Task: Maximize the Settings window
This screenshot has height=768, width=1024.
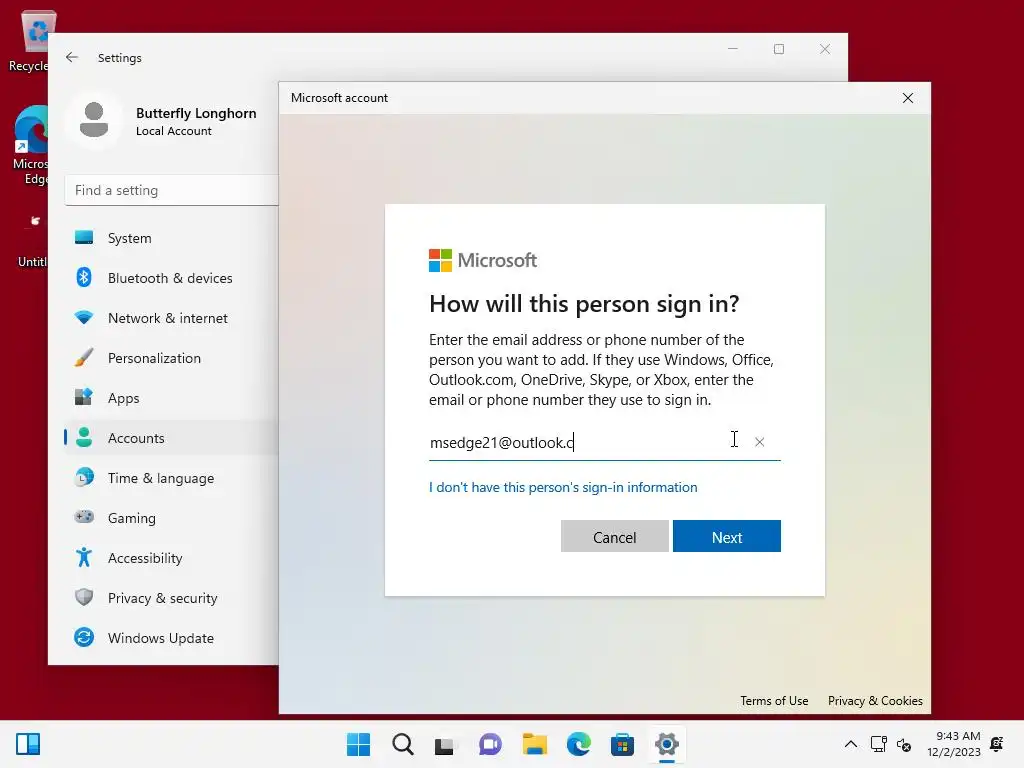Action: pyautogui.click(x=778, y=49)
